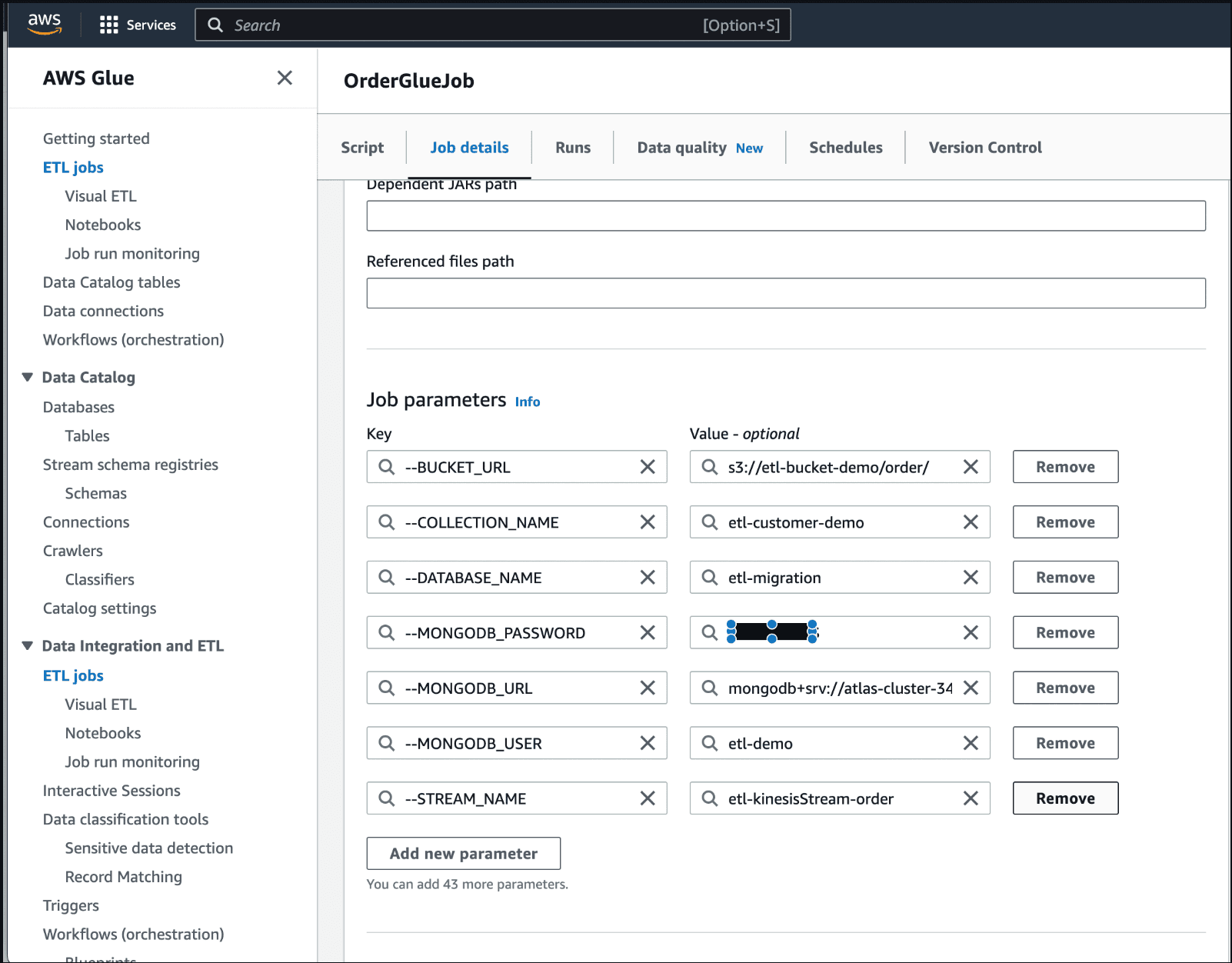This screenshot has width=1232, height=963.
Task: Remove the --BUCKET_URL parameter
Action: 1065,467
